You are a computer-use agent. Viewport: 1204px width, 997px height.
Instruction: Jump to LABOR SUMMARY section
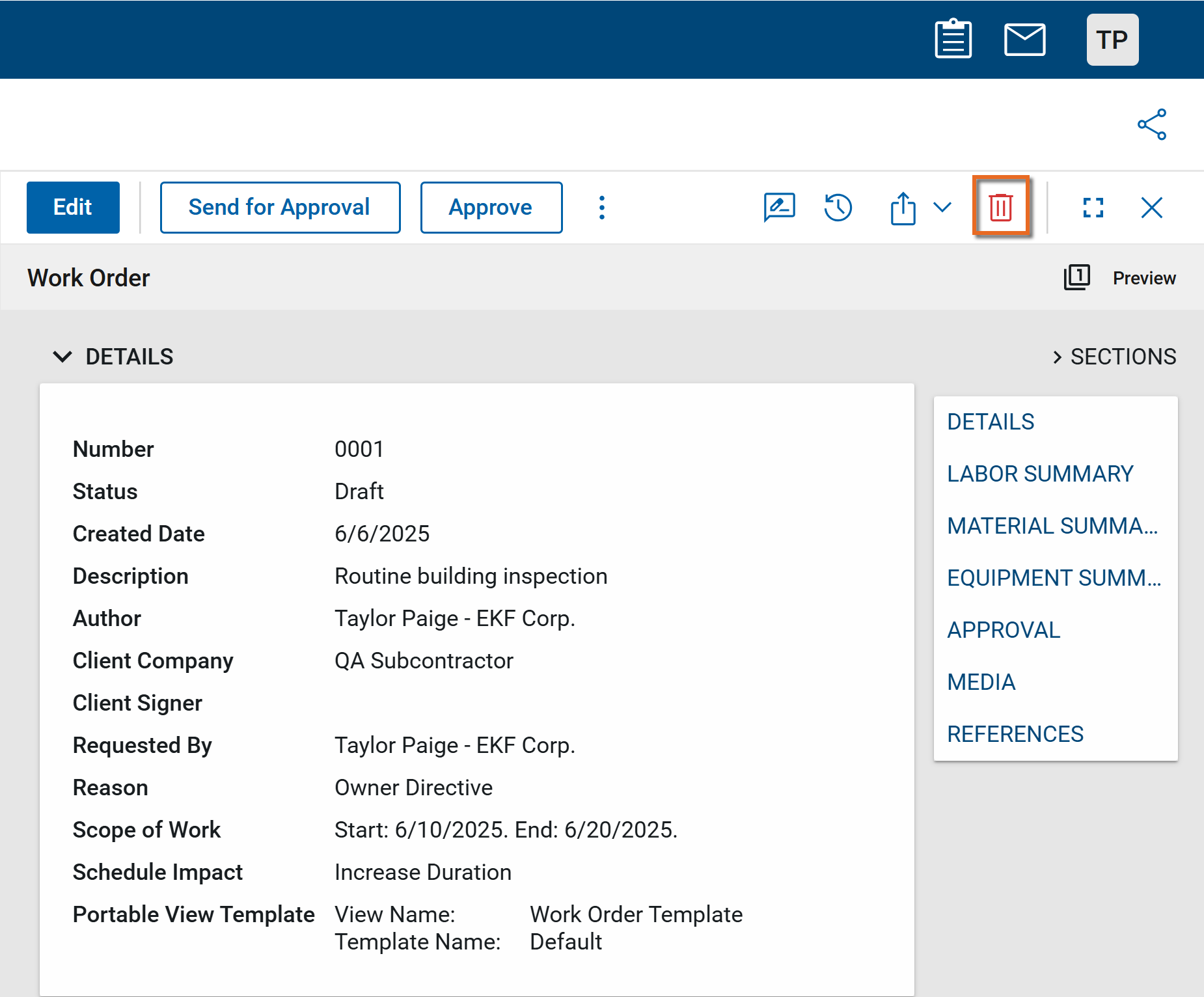[1039, 474]
